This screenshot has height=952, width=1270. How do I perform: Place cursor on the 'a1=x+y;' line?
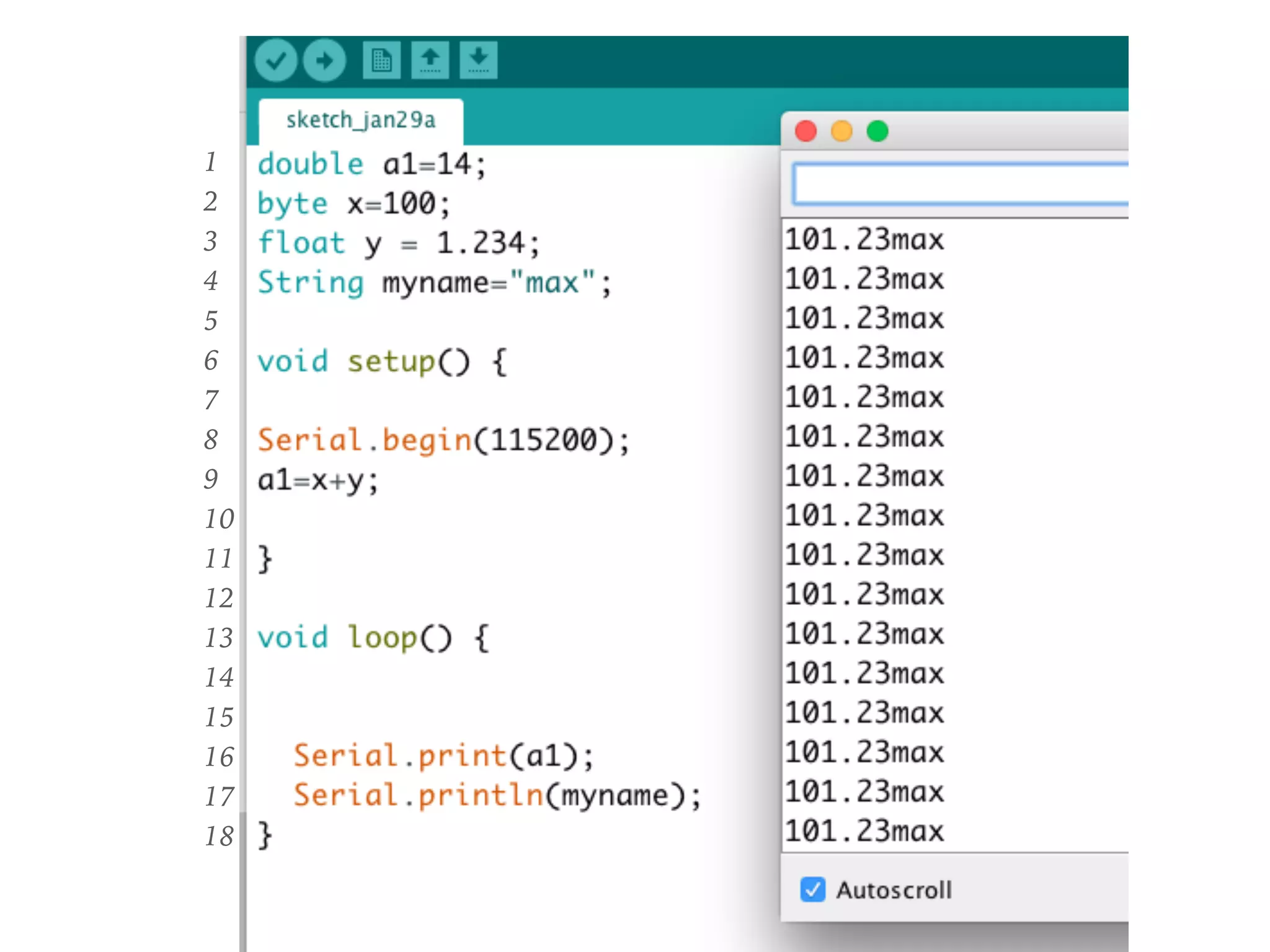click(317, 480)
